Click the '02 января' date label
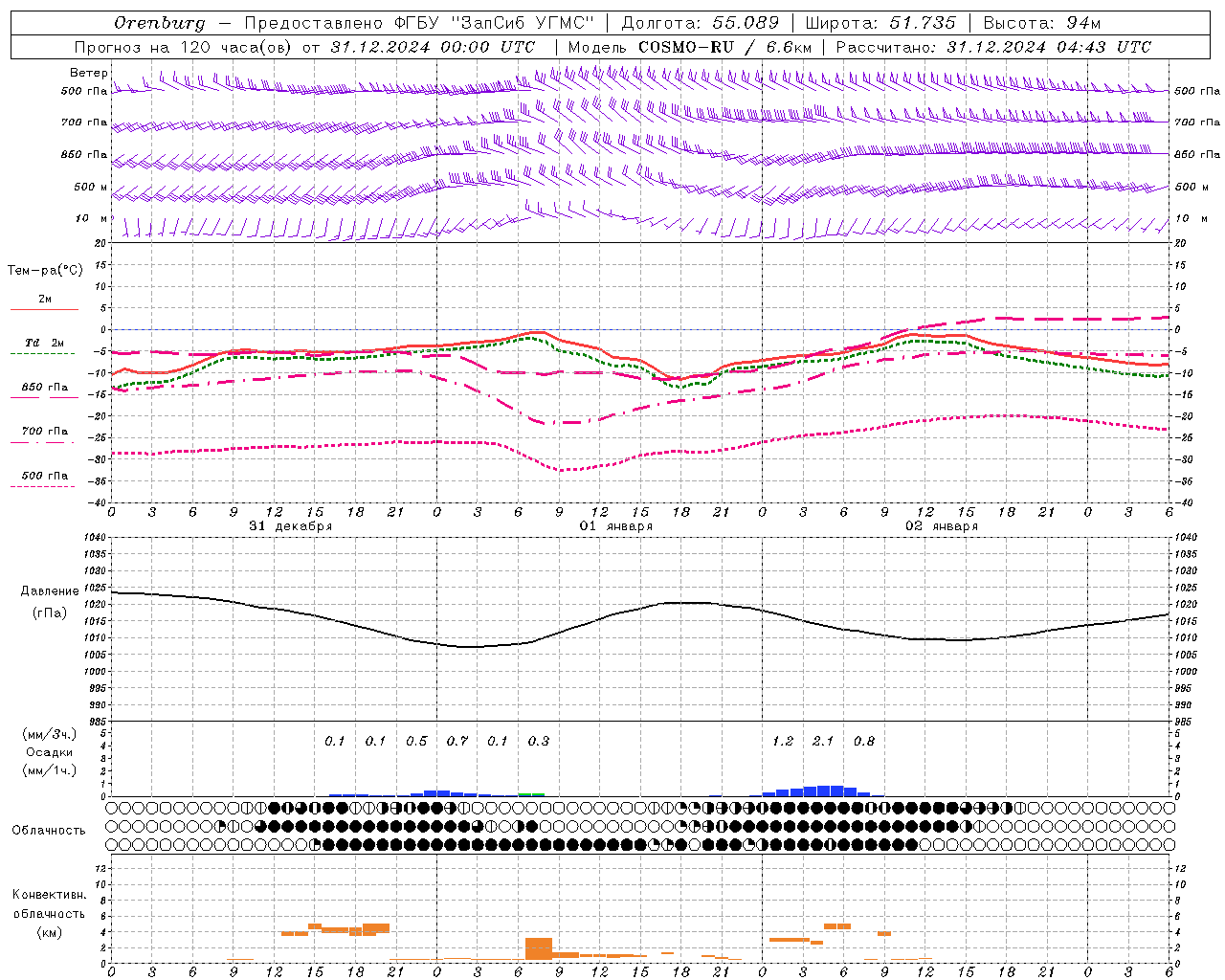This screenshot has width=1225, height=980. click(x=942, y=526)
